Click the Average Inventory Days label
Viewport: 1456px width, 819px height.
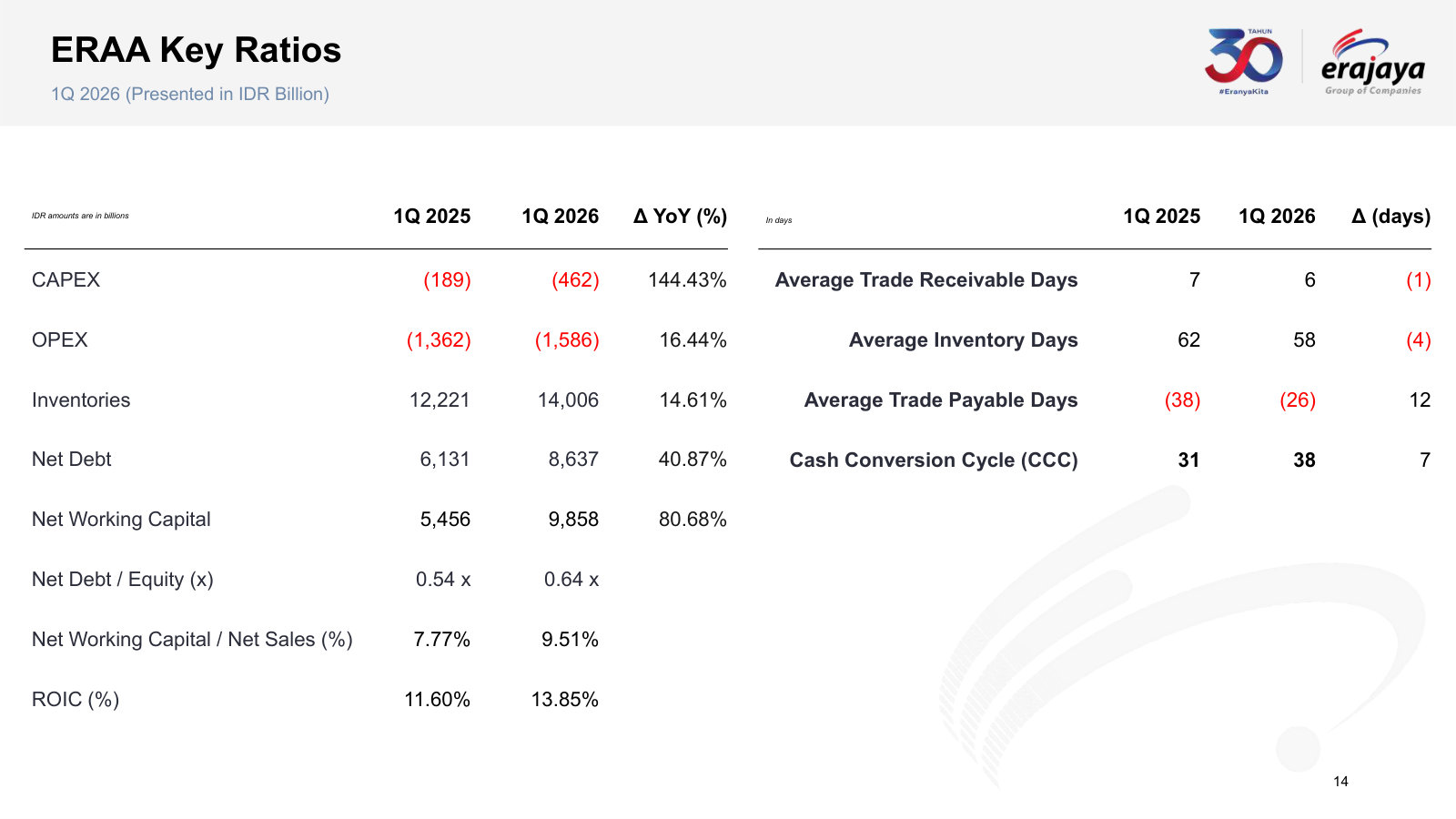964,340
